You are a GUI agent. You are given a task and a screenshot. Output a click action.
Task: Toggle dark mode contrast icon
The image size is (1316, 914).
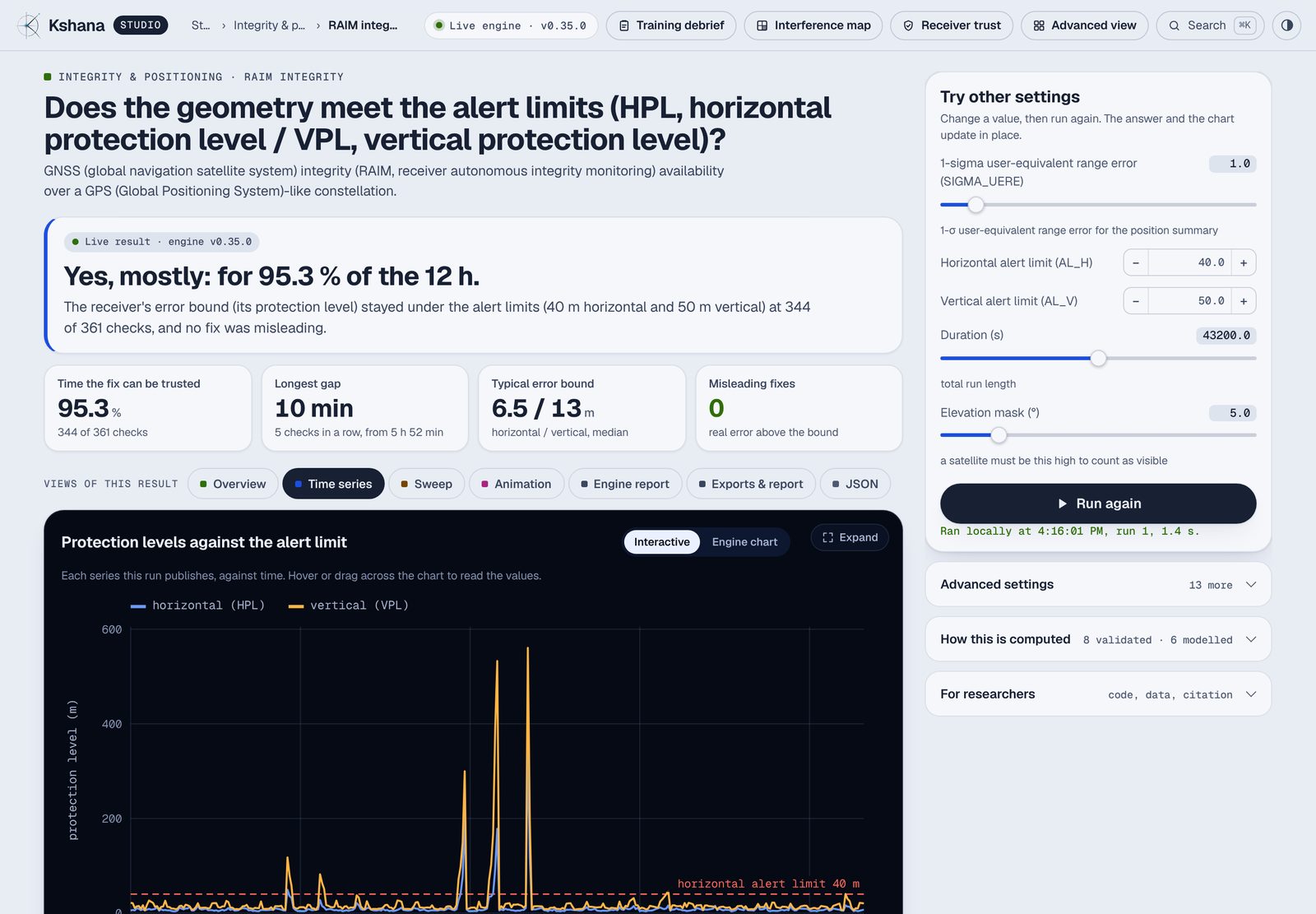tap(1286, 26)
